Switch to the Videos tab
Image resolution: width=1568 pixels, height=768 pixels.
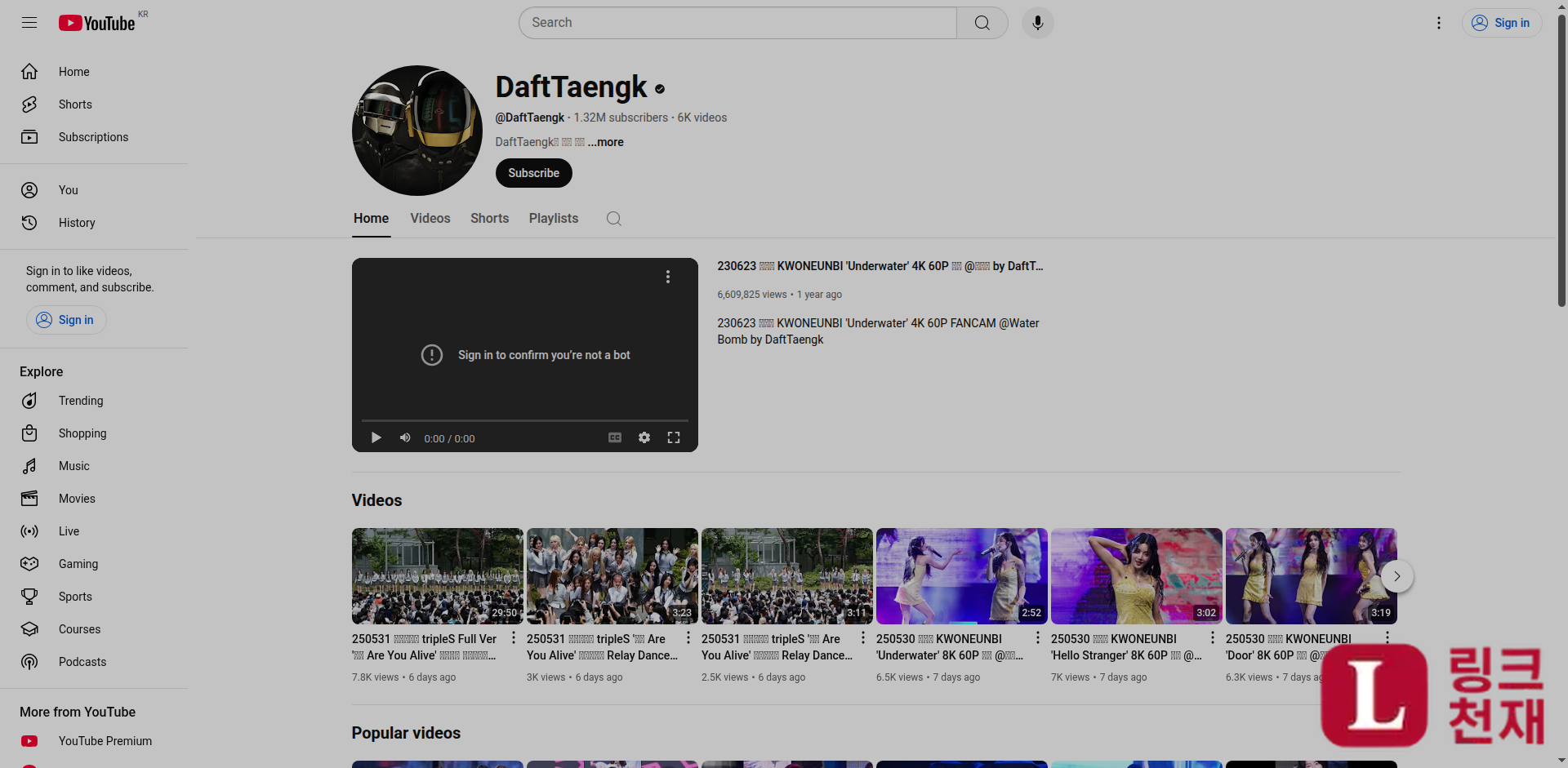(430, 219)
